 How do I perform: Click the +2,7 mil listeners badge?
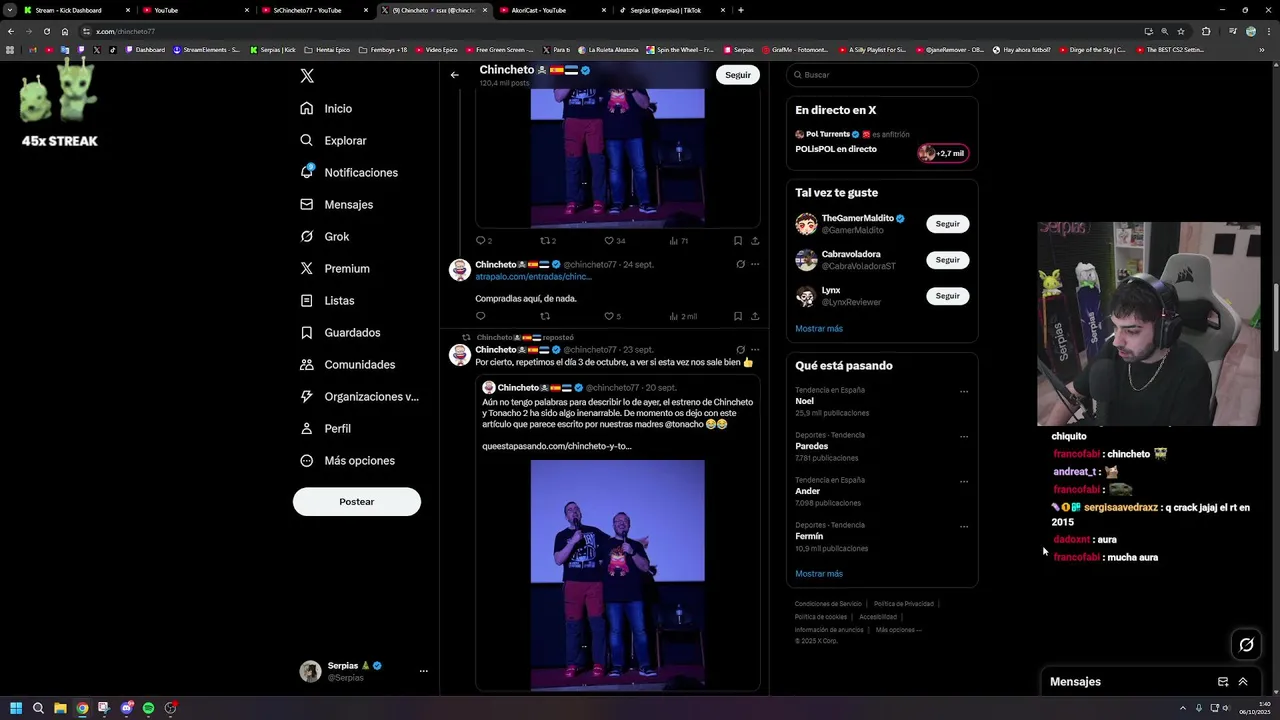(943, 153)
